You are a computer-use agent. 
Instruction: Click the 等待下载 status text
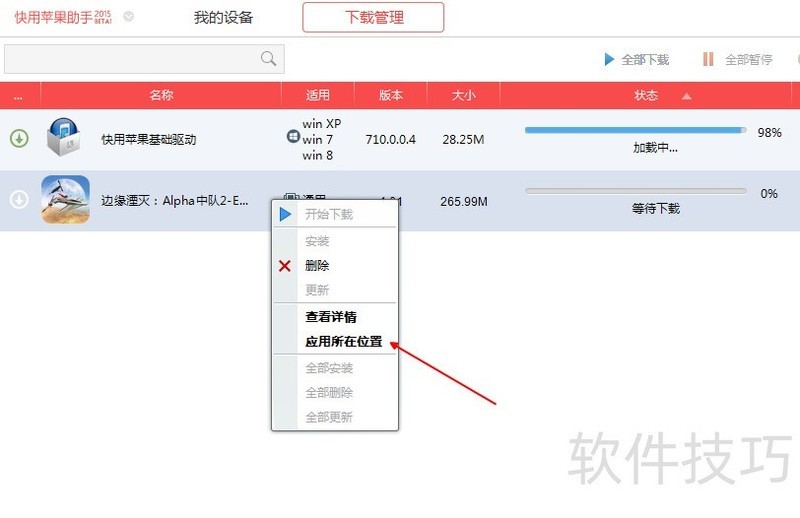click(656, 208)
